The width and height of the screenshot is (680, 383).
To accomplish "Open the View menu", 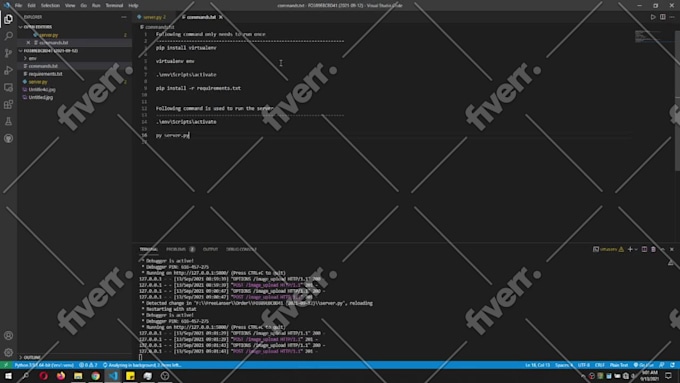I will coord(70,5).
